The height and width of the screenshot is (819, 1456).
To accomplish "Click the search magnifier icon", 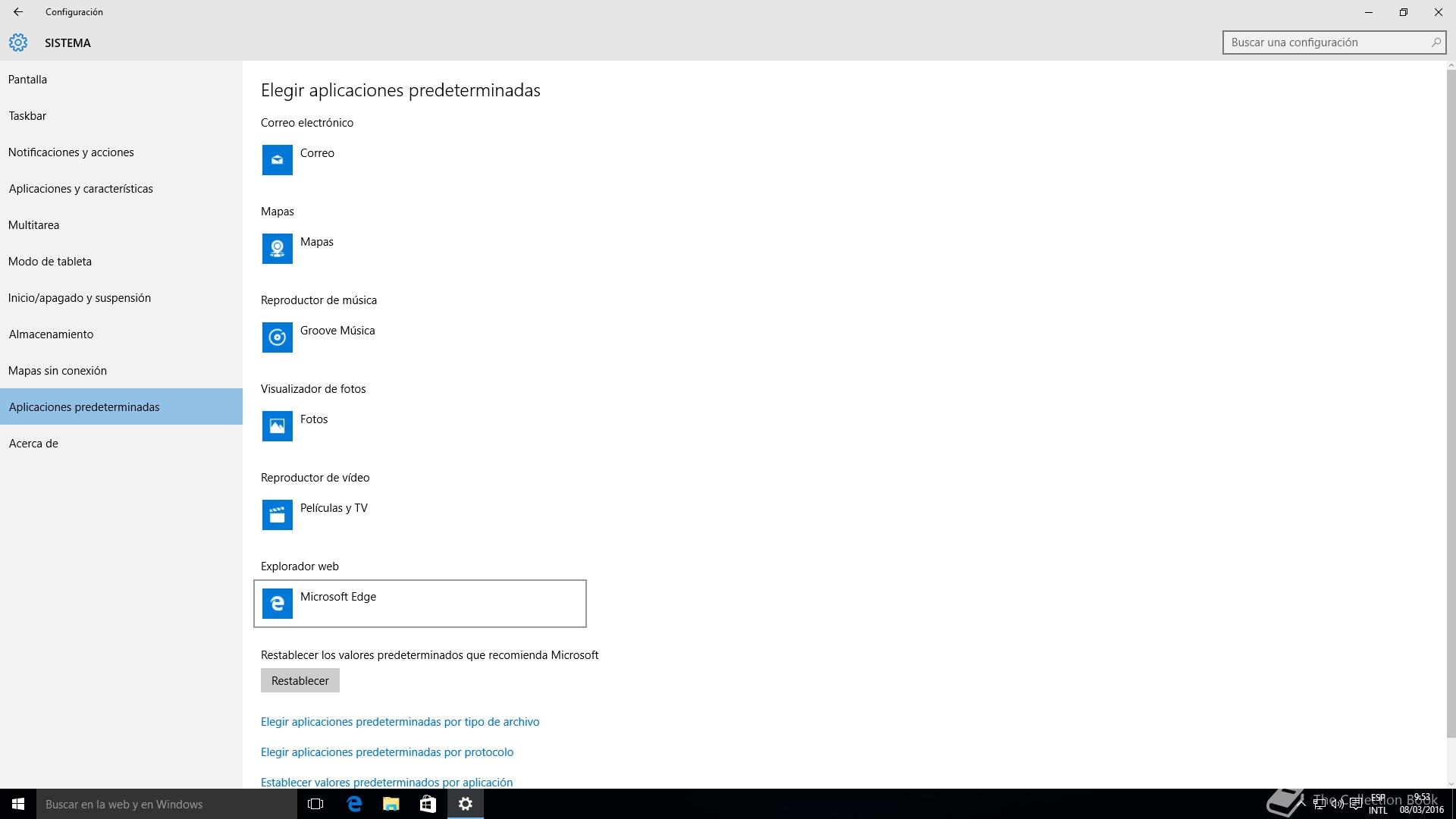I will (x=1436, y=42).
